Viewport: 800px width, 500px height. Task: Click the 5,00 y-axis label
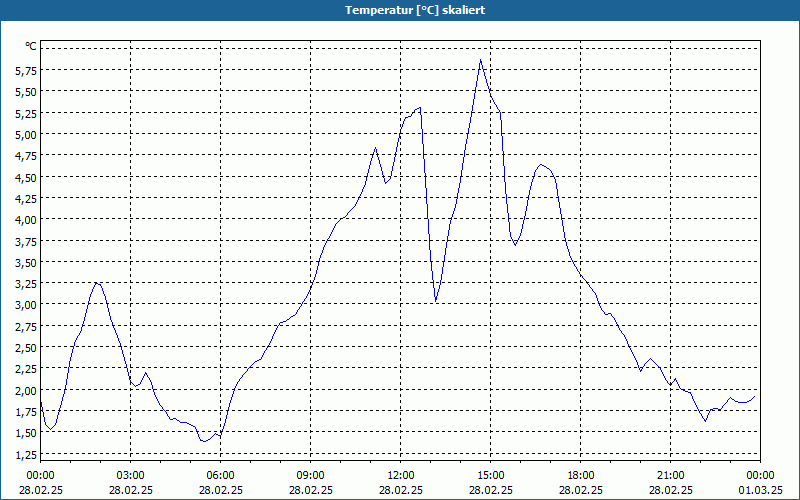[26, 134]
